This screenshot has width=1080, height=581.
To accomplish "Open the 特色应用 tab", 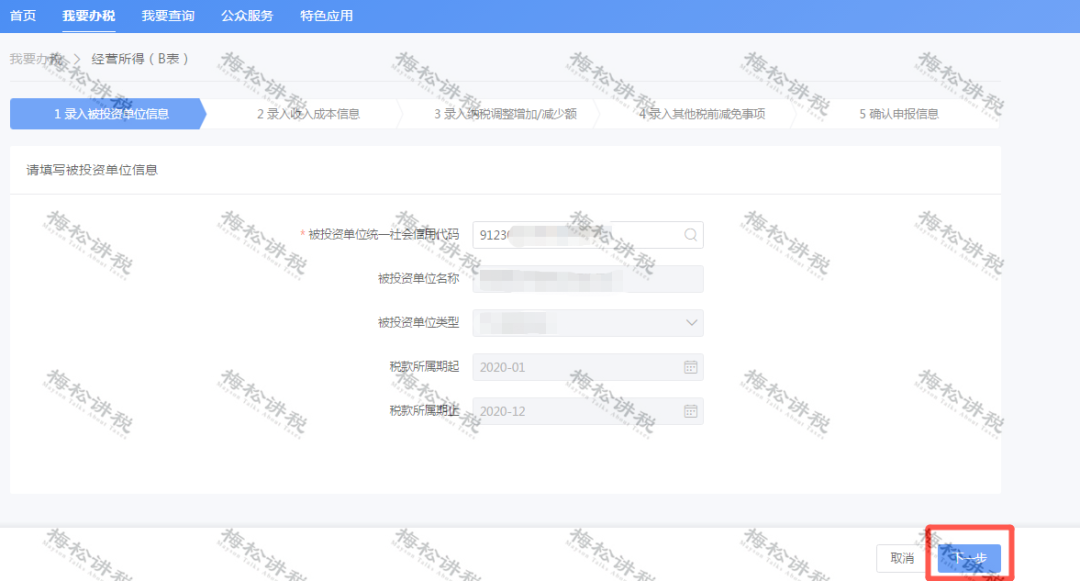I will [x=326, y=16].
